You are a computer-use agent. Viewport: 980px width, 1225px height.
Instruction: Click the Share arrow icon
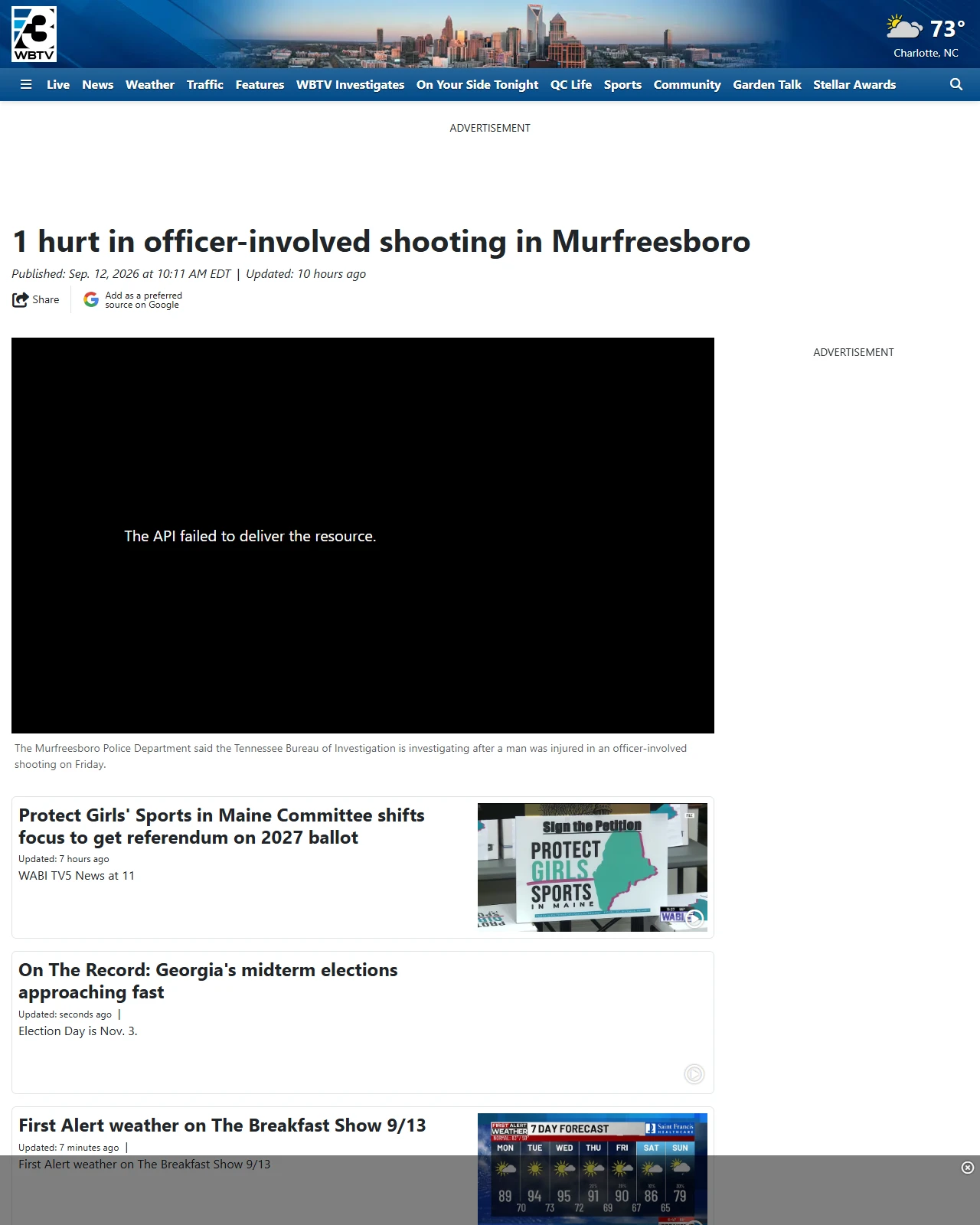point(20,299)
